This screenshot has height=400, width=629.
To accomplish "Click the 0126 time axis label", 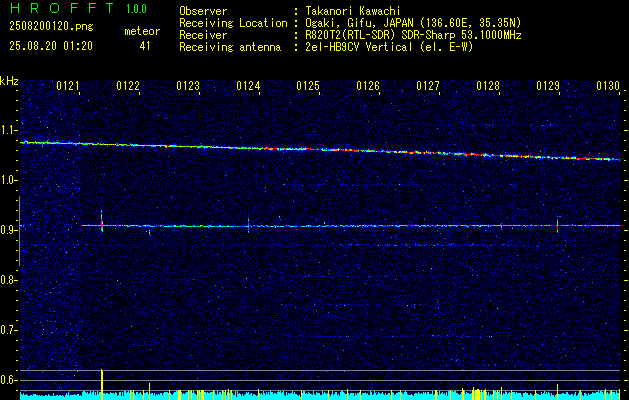I will [x=368, y=86].
